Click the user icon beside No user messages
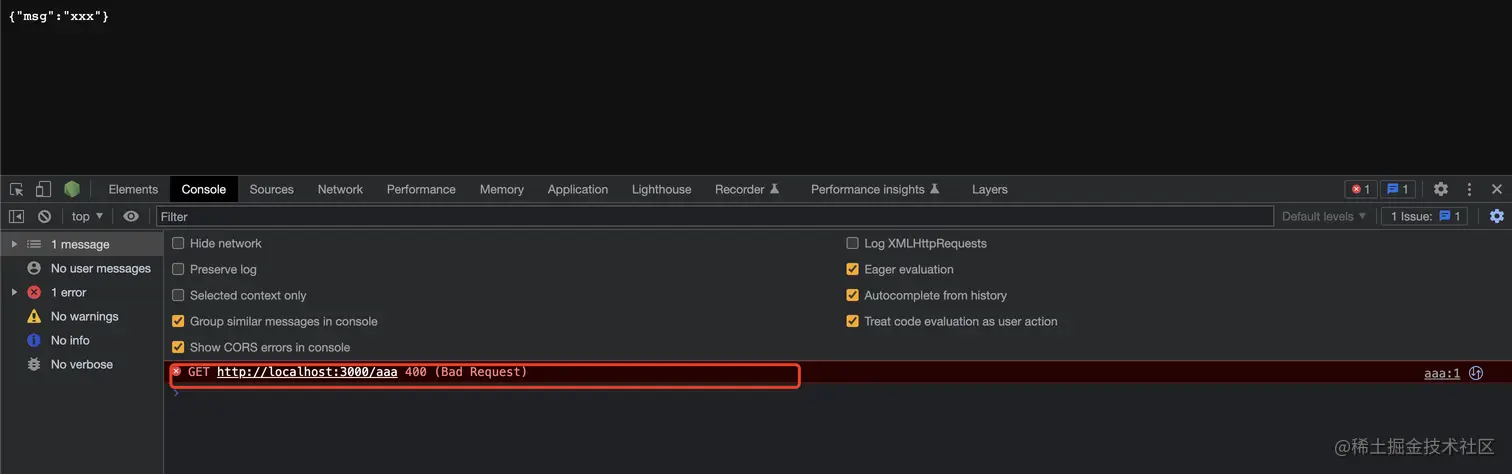Image resolution: width=1512 pixels, height=474 pixels. click(34, 268)
